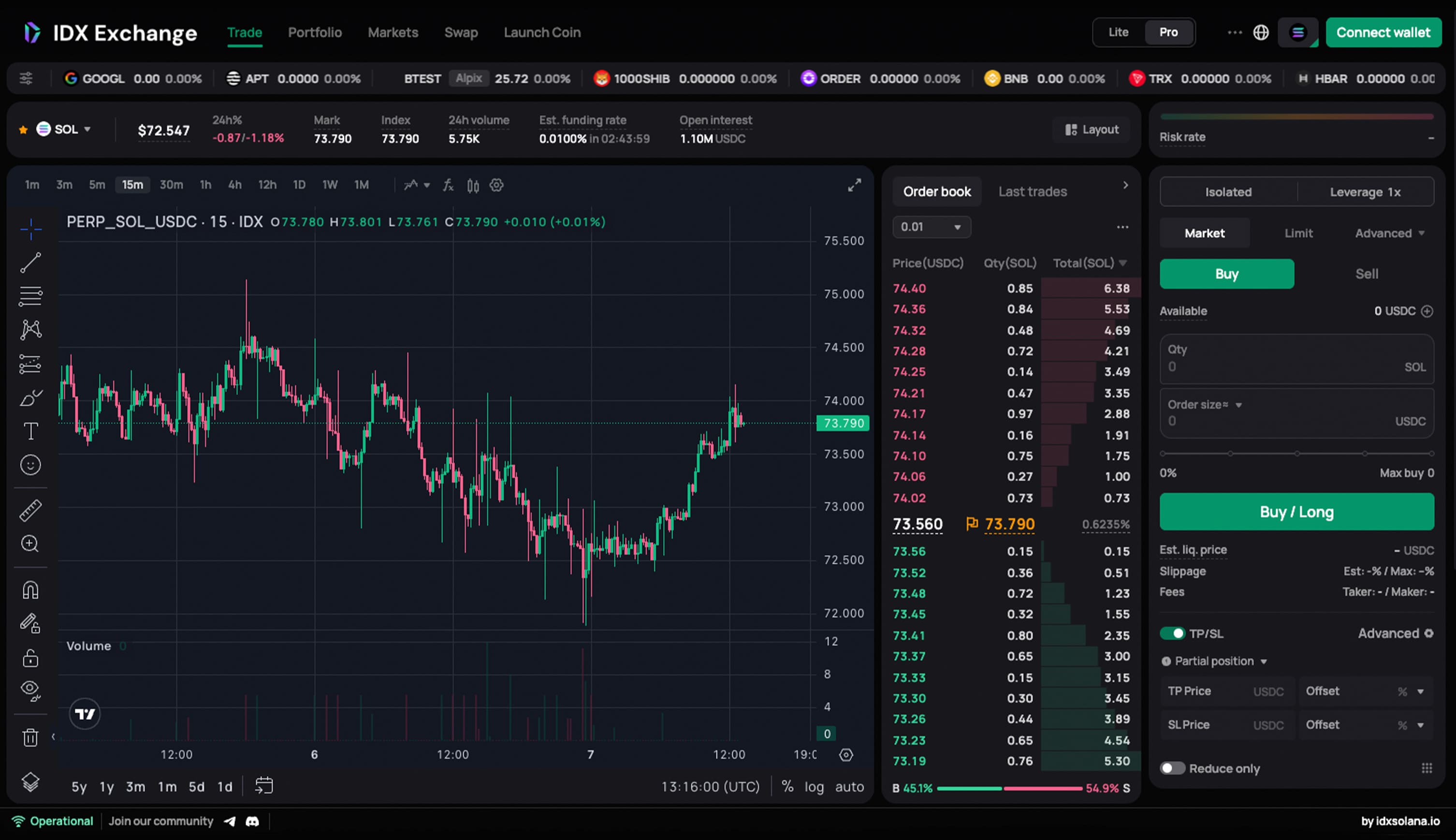Activate the chart zoom-in tool
The height and width of the screenshot is (840, 1456).
30,543
